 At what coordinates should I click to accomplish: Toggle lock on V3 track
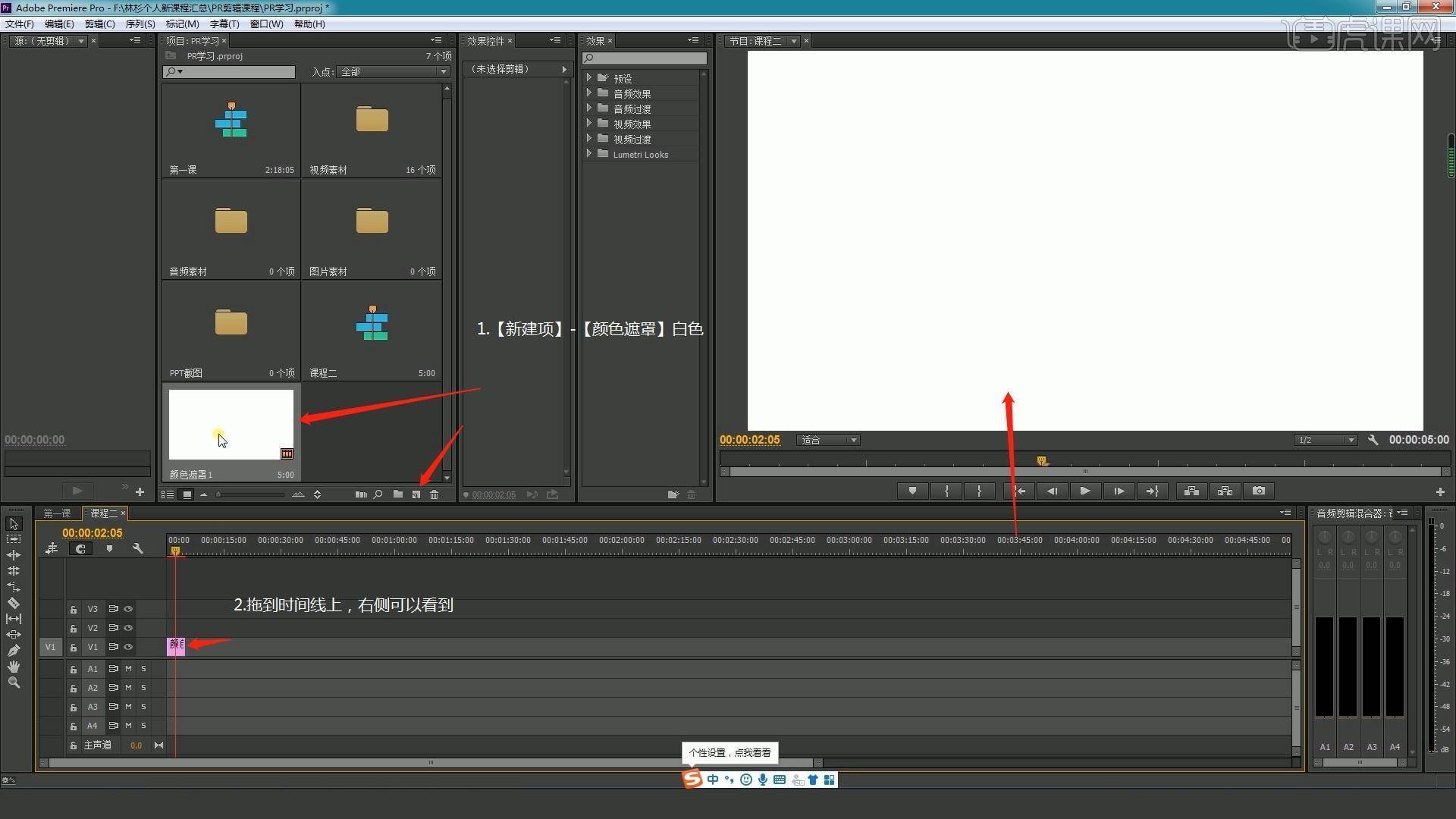click(x=74, y=609)
